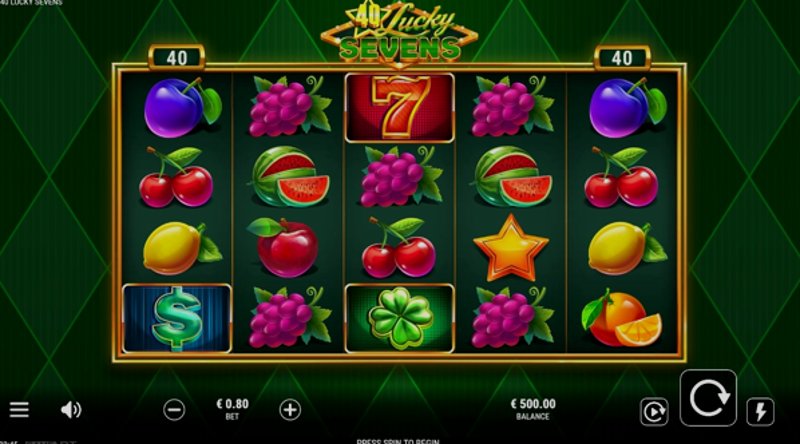The width and height of the screenshot is (800, 444).
Task: Increase bet with plus button
Action: (x=290, y=410)
